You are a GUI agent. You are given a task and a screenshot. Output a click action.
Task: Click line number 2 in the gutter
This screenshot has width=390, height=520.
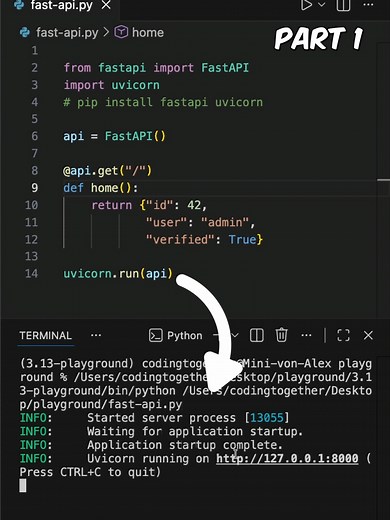35,68
